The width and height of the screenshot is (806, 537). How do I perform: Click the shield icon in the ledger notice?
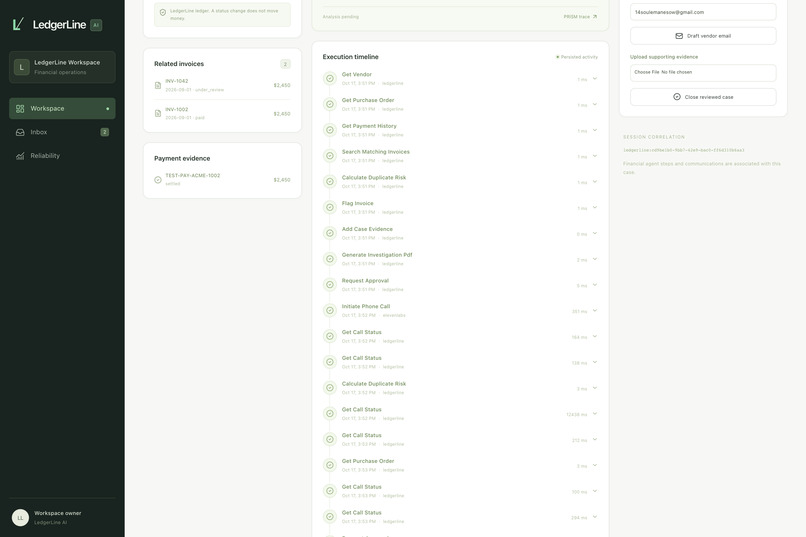(163, 12)
